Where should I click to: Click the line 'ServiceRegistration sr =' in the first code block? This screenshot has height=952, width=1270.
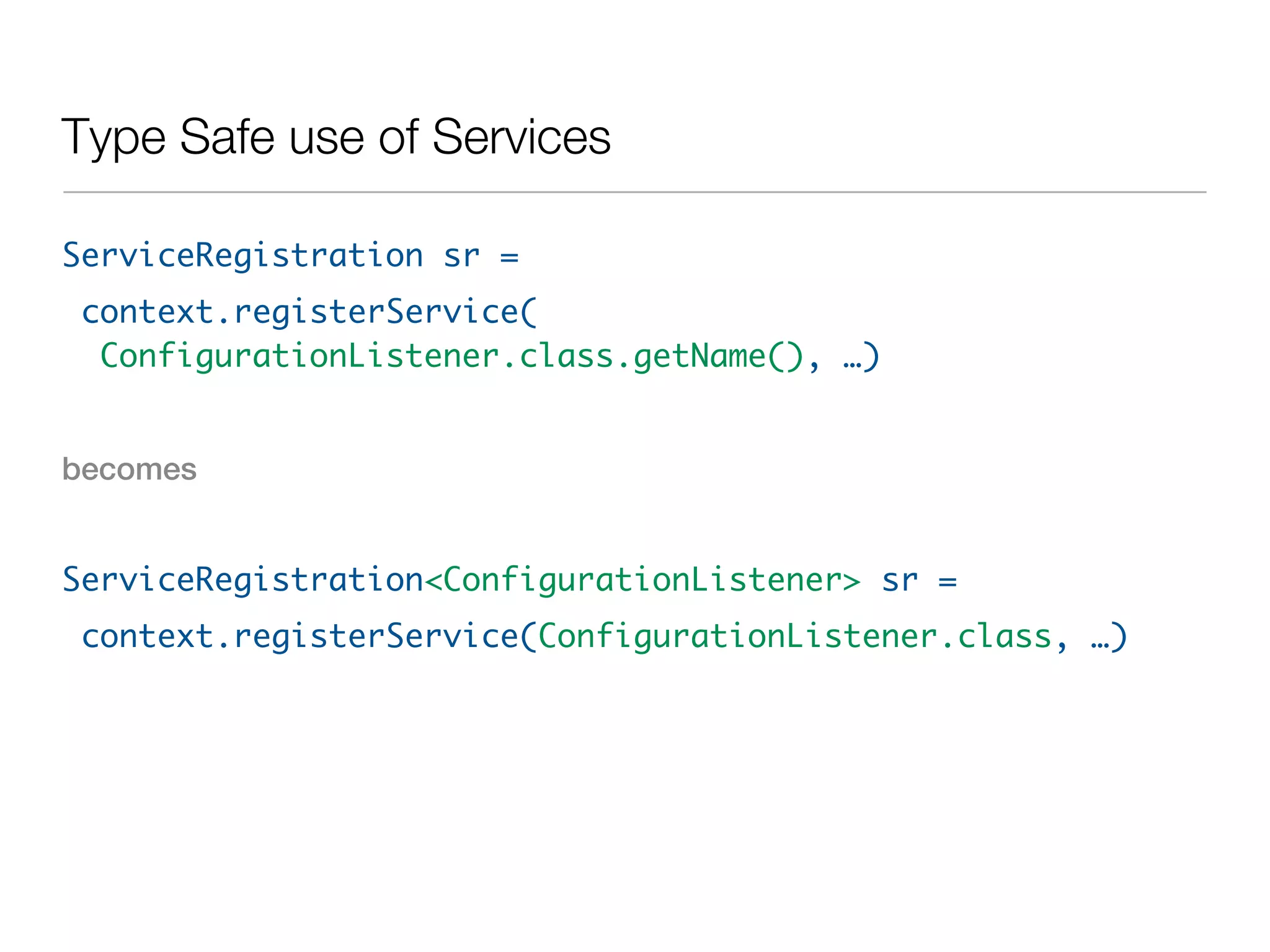coord(290,256)
